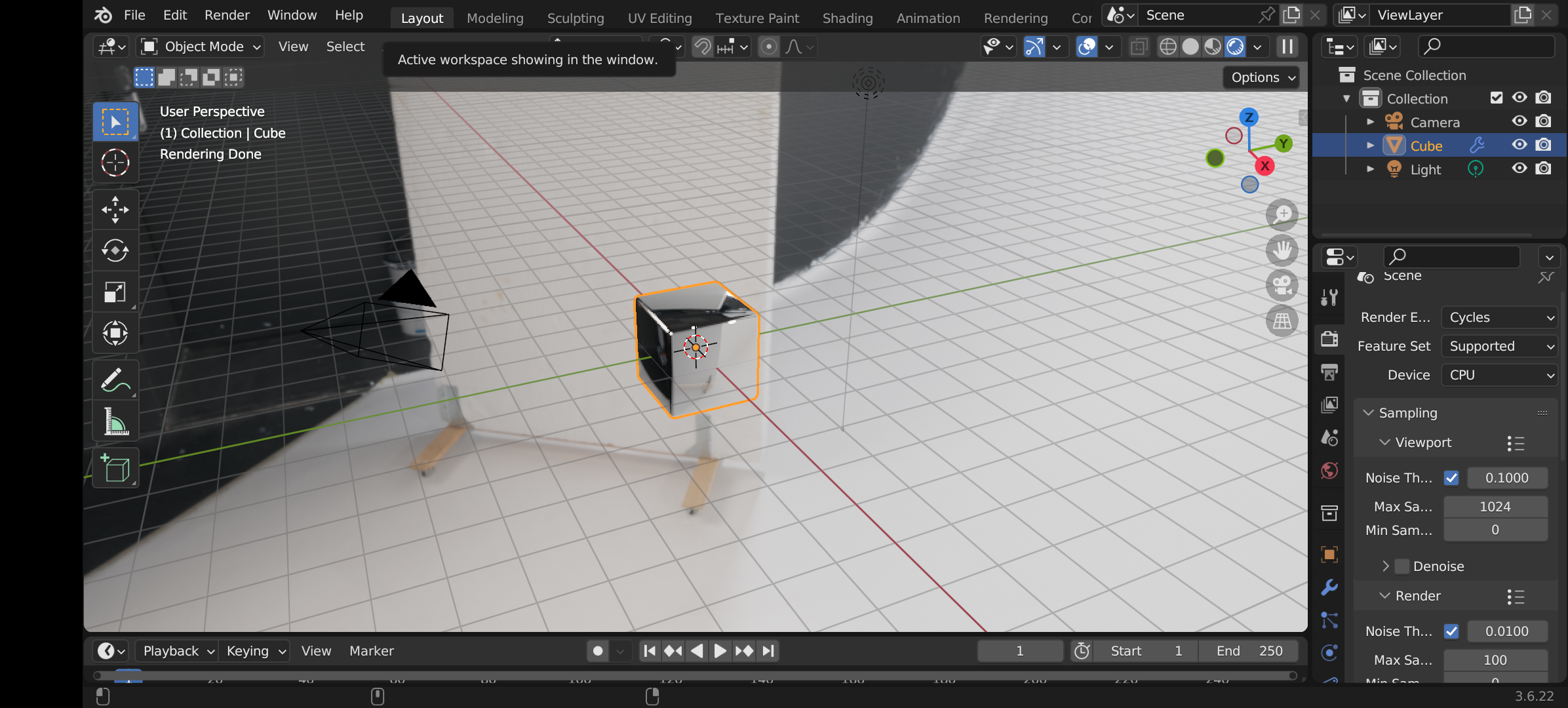This screenshot has width=1568, height=708.
Task: Open the Render menu
Action: [227, 15]
